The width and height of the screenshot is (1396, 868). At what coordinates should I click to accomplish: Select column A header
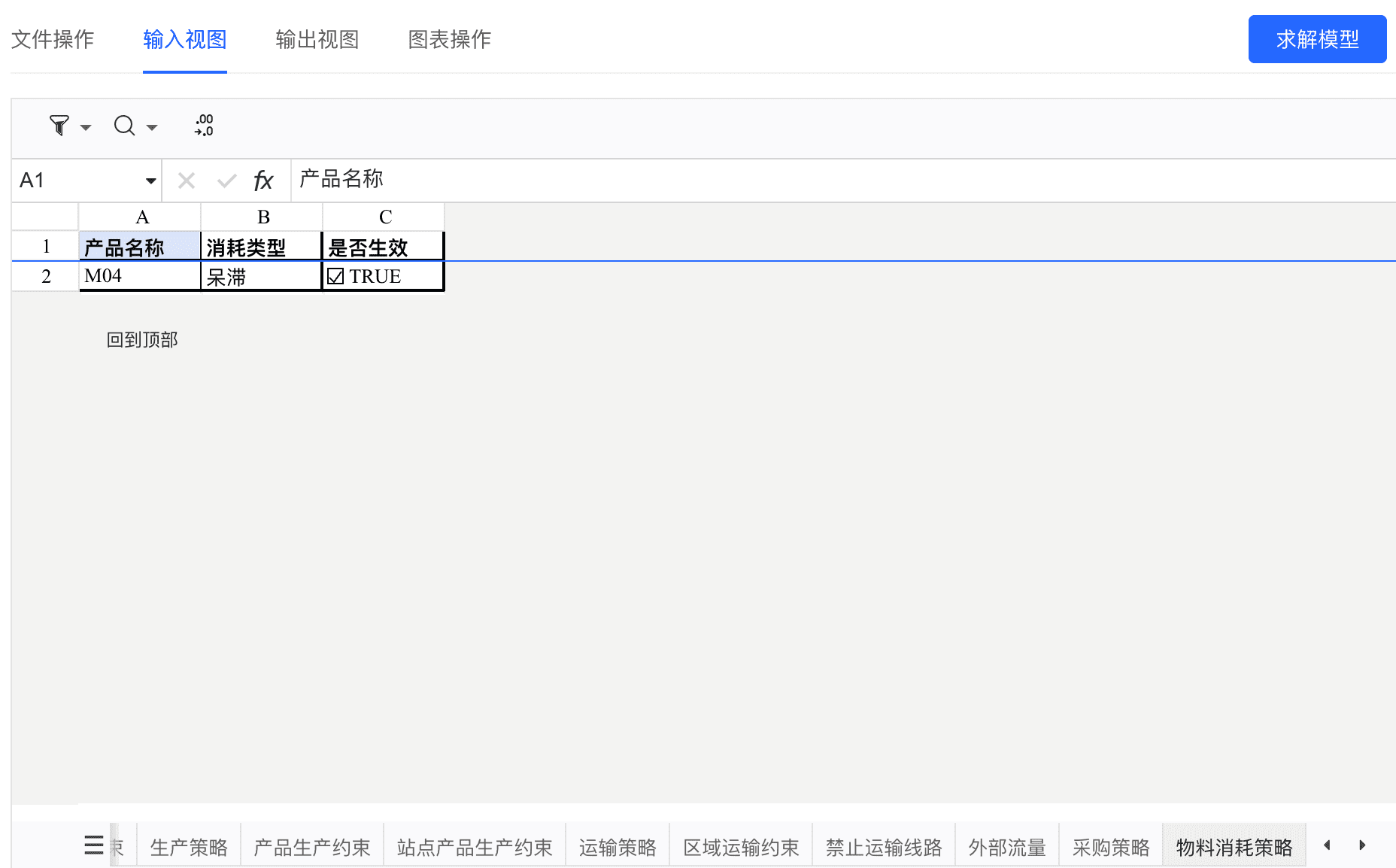pos(140,217)
